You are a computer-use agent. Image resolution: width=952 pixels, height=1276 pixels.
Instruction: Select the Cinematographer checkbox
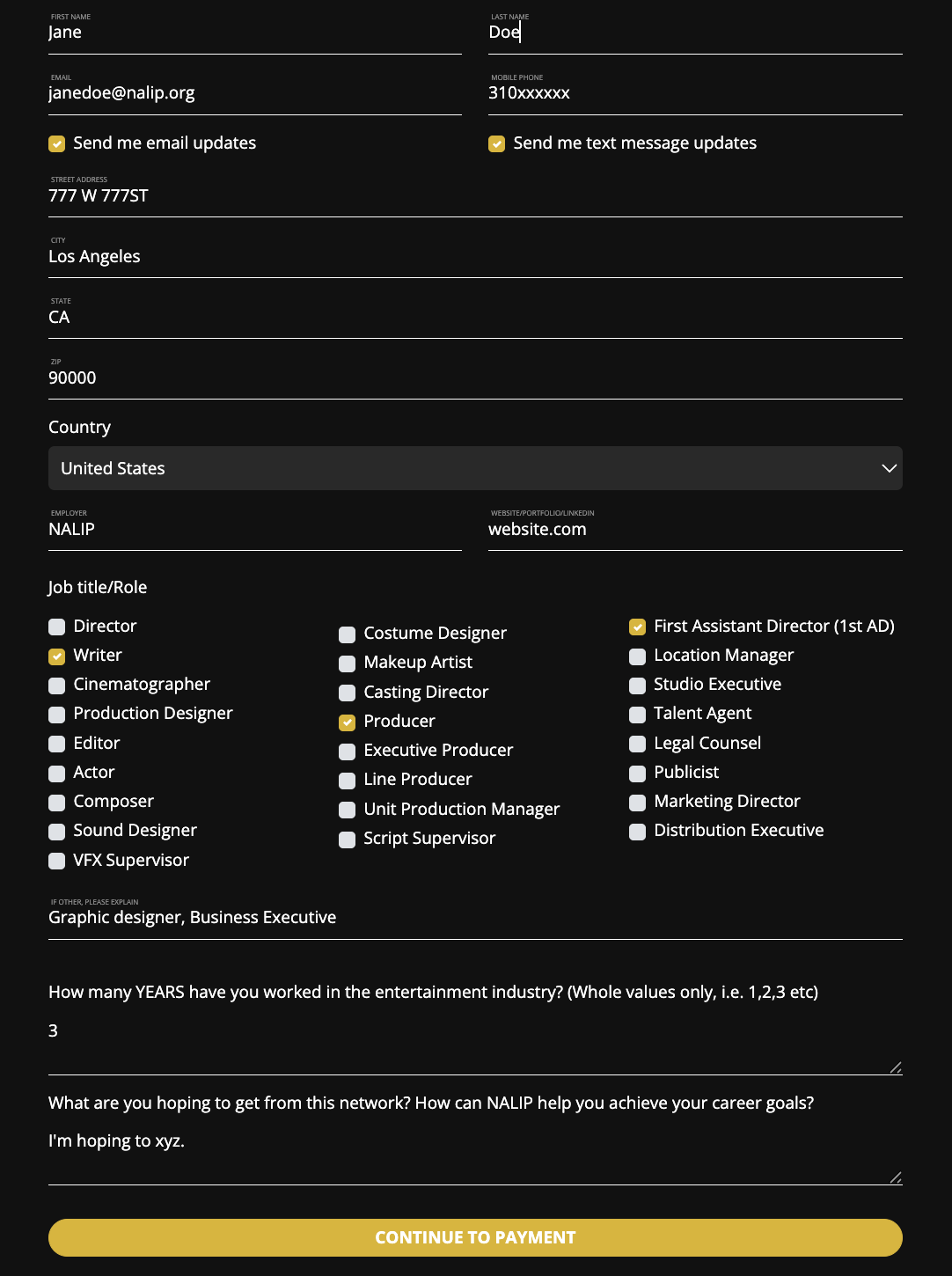(57, 685)
